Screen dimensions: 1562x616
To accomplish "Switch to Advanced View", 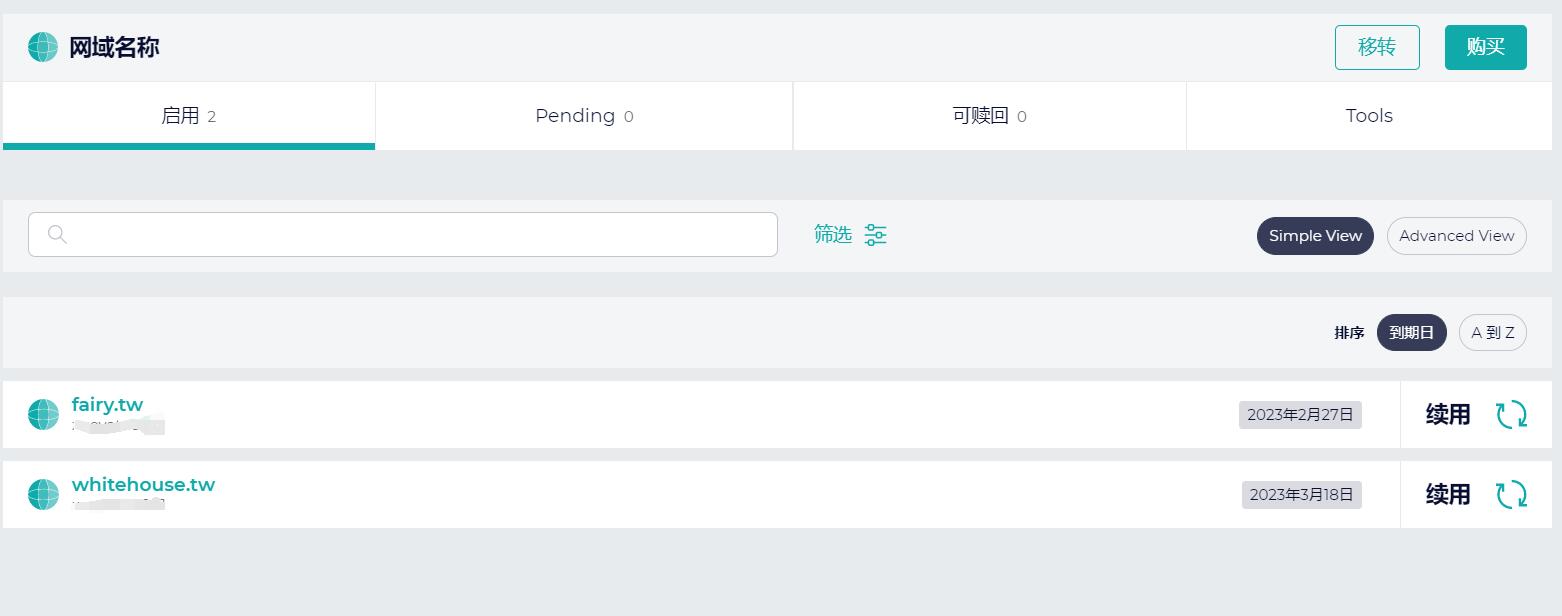I will coord(1456,236).
